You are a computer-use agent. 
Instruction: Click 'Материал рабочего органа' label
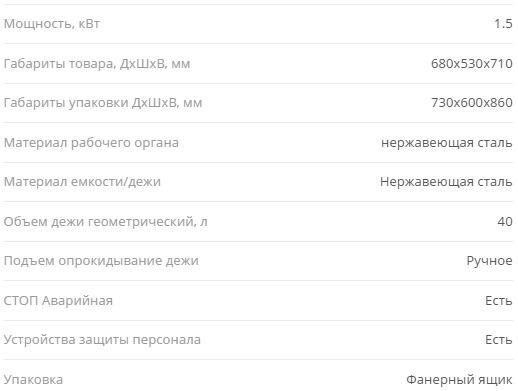tap(91, 143)
